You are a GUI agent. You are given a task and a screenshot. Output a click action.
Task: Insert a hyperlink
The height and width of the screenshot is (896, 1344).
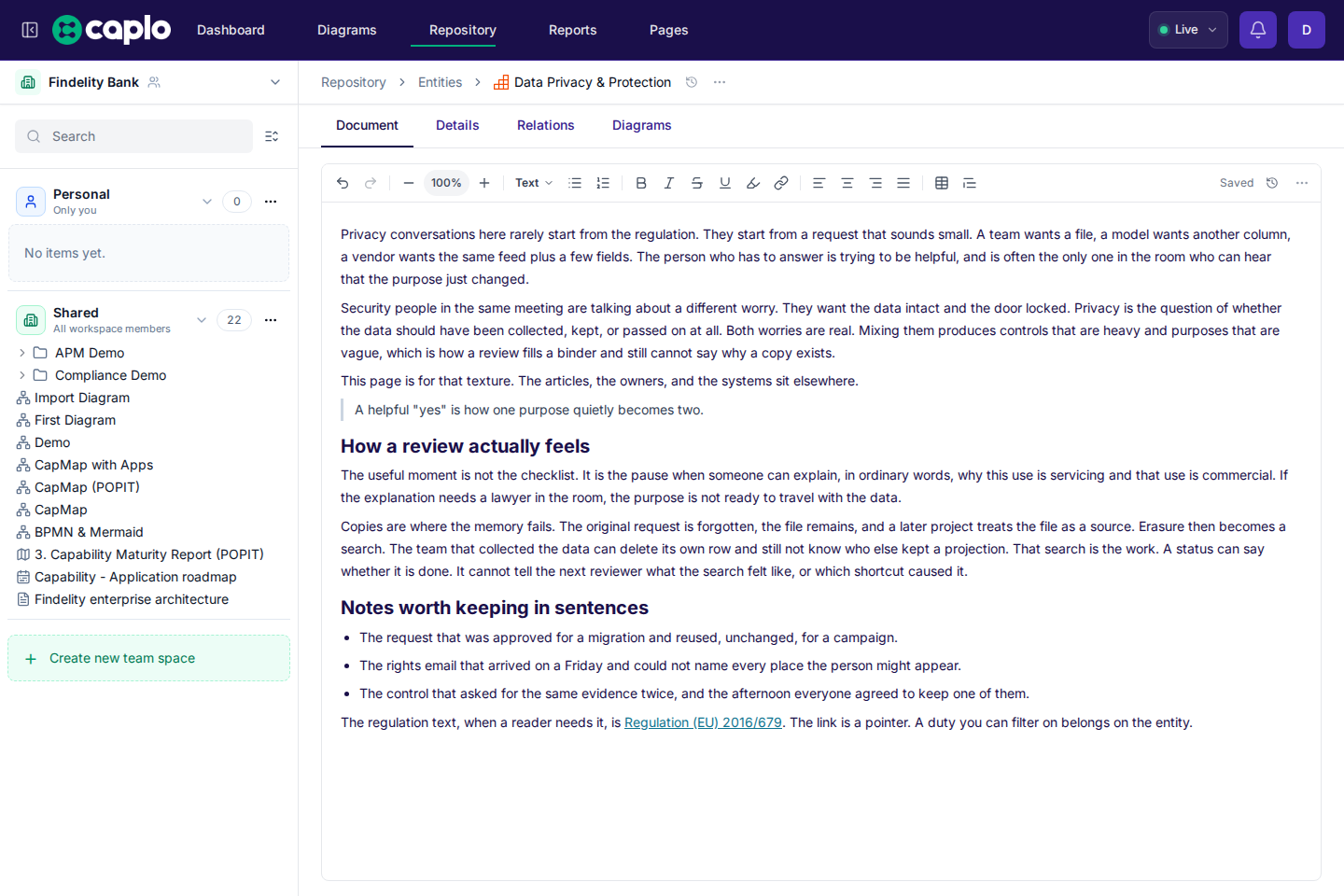click(781, 183)
